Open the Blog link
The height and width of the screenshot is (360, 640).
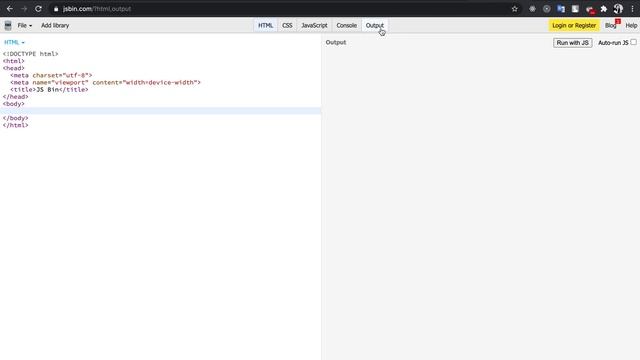tap(611, 25)
